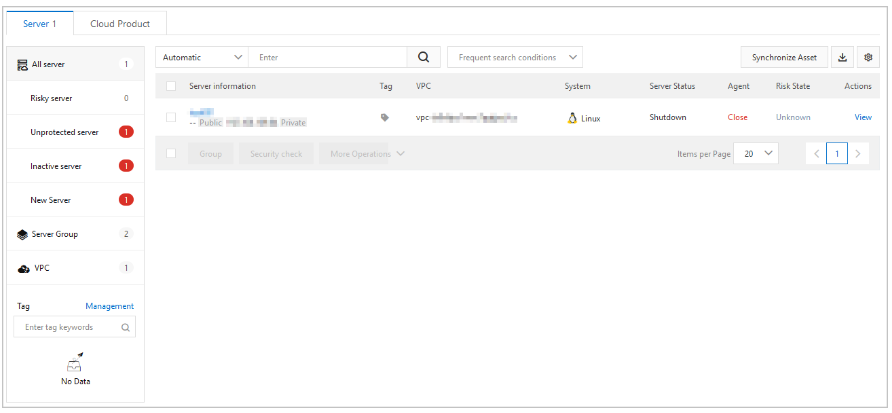Click the tag keyword search magnifier
The image size is (892, 413).
(125, 328)
